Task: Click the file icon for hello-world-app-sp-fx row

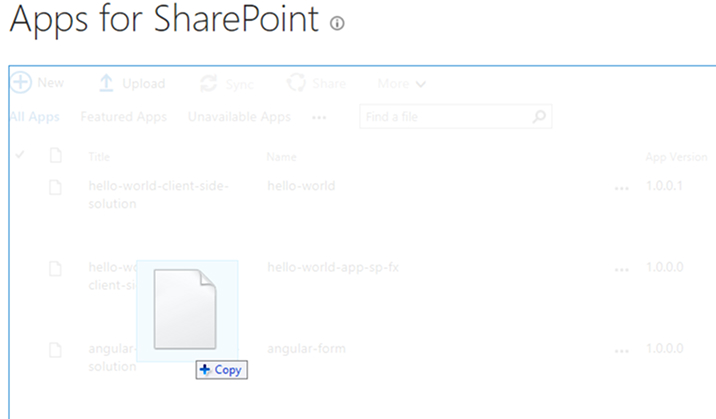Action: click(x=56, y=268)
